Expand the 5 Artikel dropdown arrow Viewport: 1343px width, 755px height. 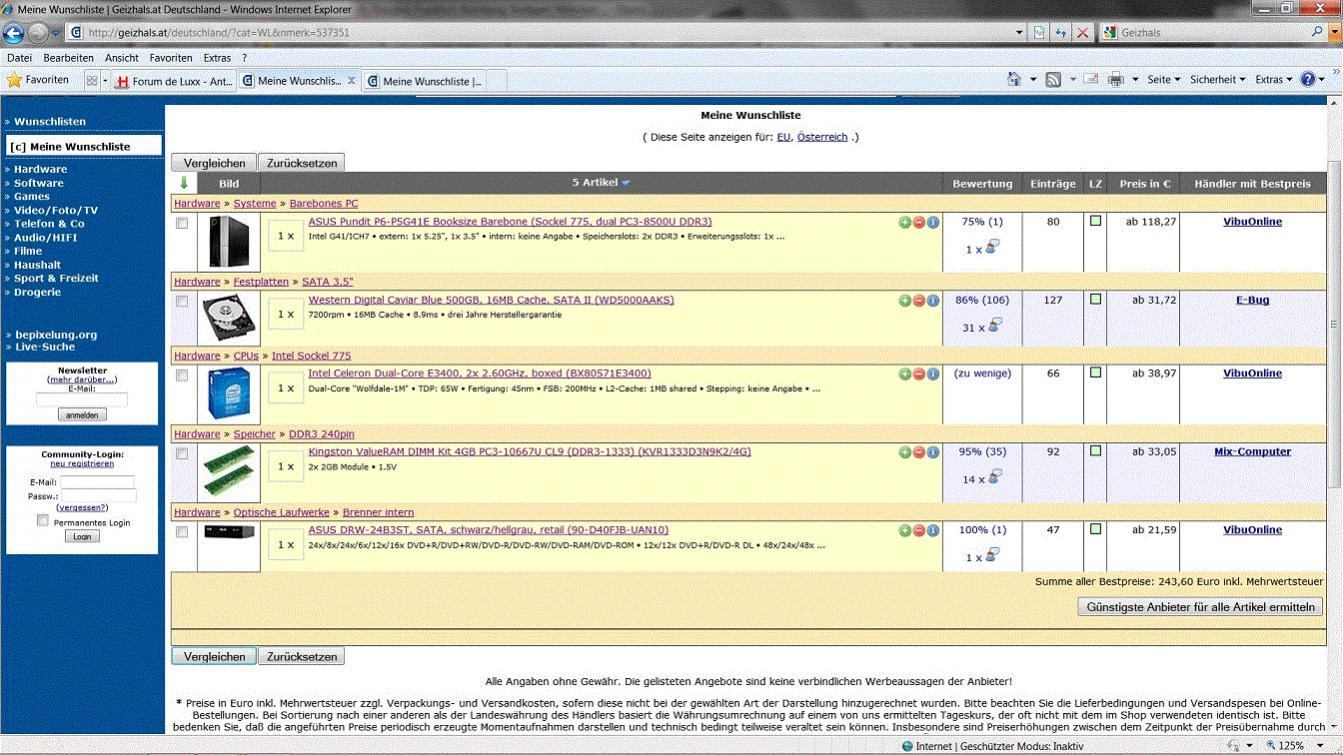click(625, 183)
